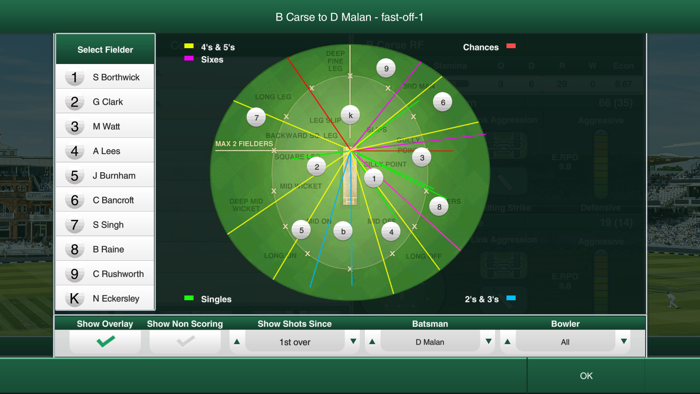Select fielder marker 6 on the field

click(x=442, y=102)
